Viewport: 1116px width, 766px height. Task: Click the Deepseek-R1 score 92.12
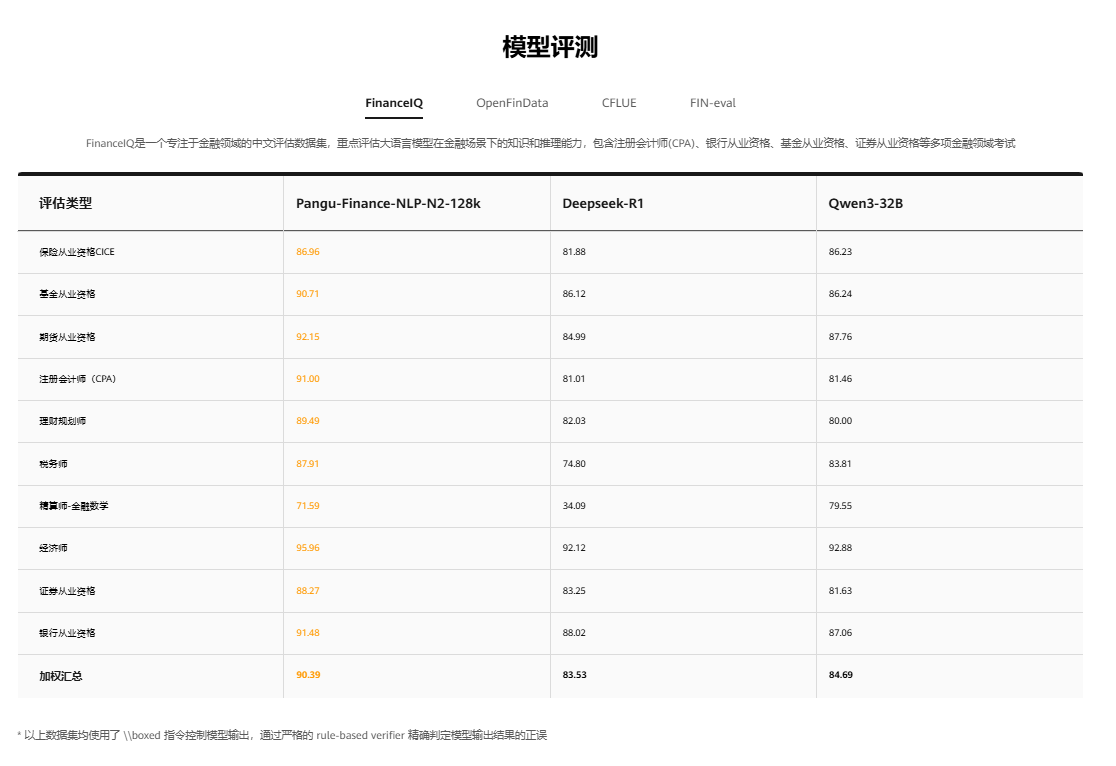tap(574, 547)
